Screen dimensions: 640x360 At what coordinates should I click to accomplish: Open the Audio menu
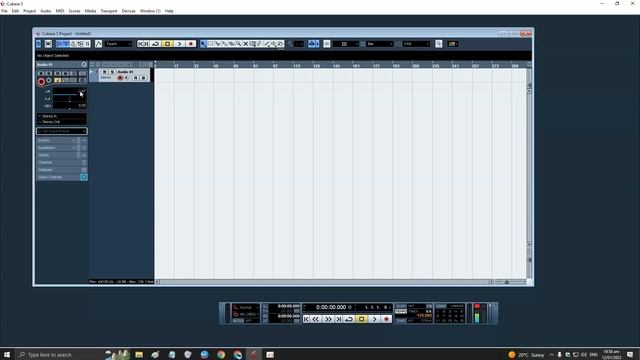click(46, 11)
